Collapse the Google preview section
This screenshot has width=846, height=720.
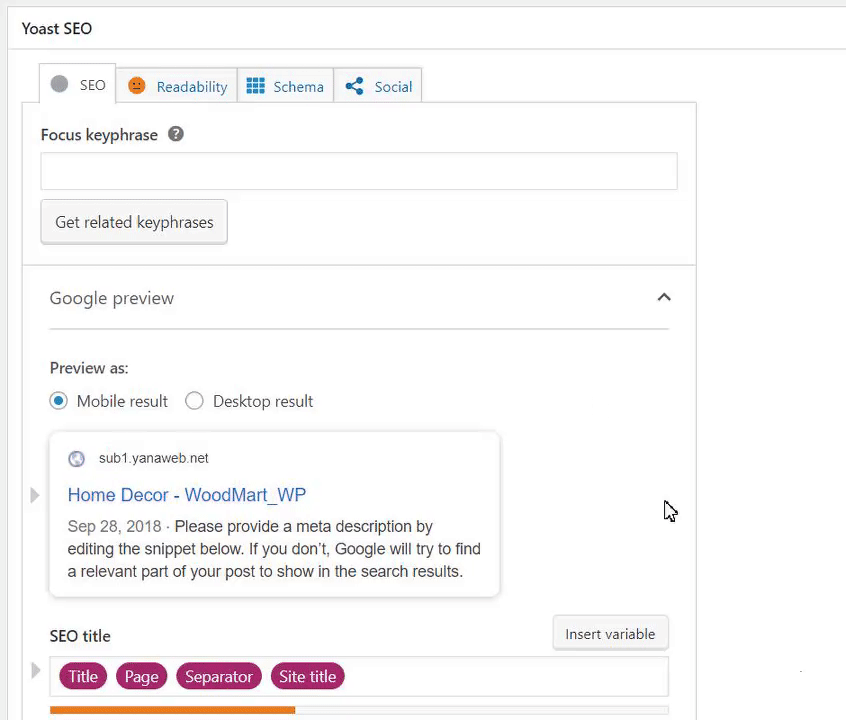(664, 297)
